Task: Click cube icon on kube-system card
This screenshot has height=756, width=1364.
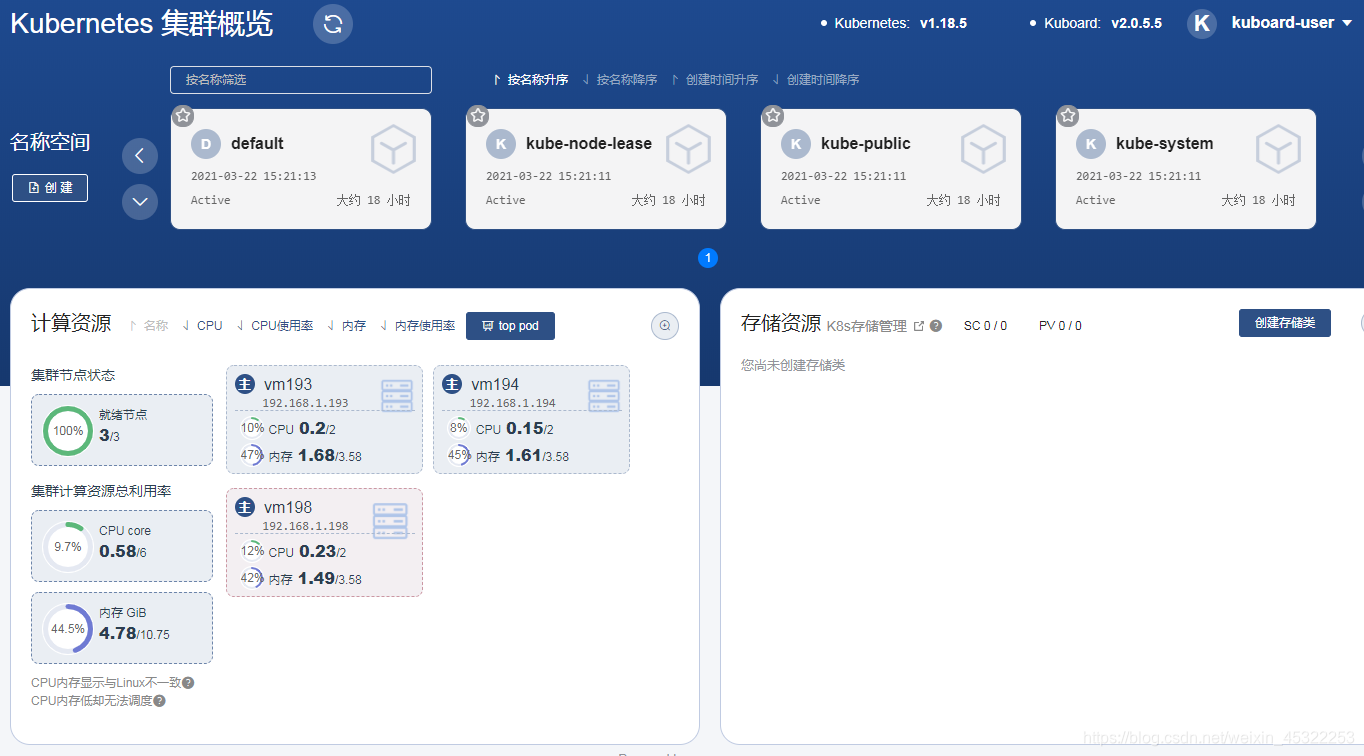Action: (x=1278, y=150)
